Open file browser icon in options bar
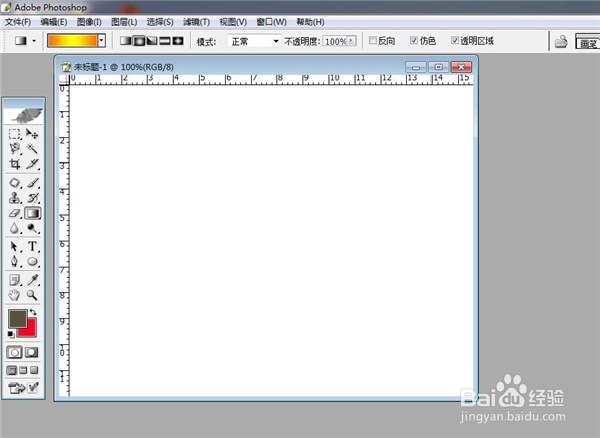Viewport: 600px width, 438px height. tap(561, 41)
